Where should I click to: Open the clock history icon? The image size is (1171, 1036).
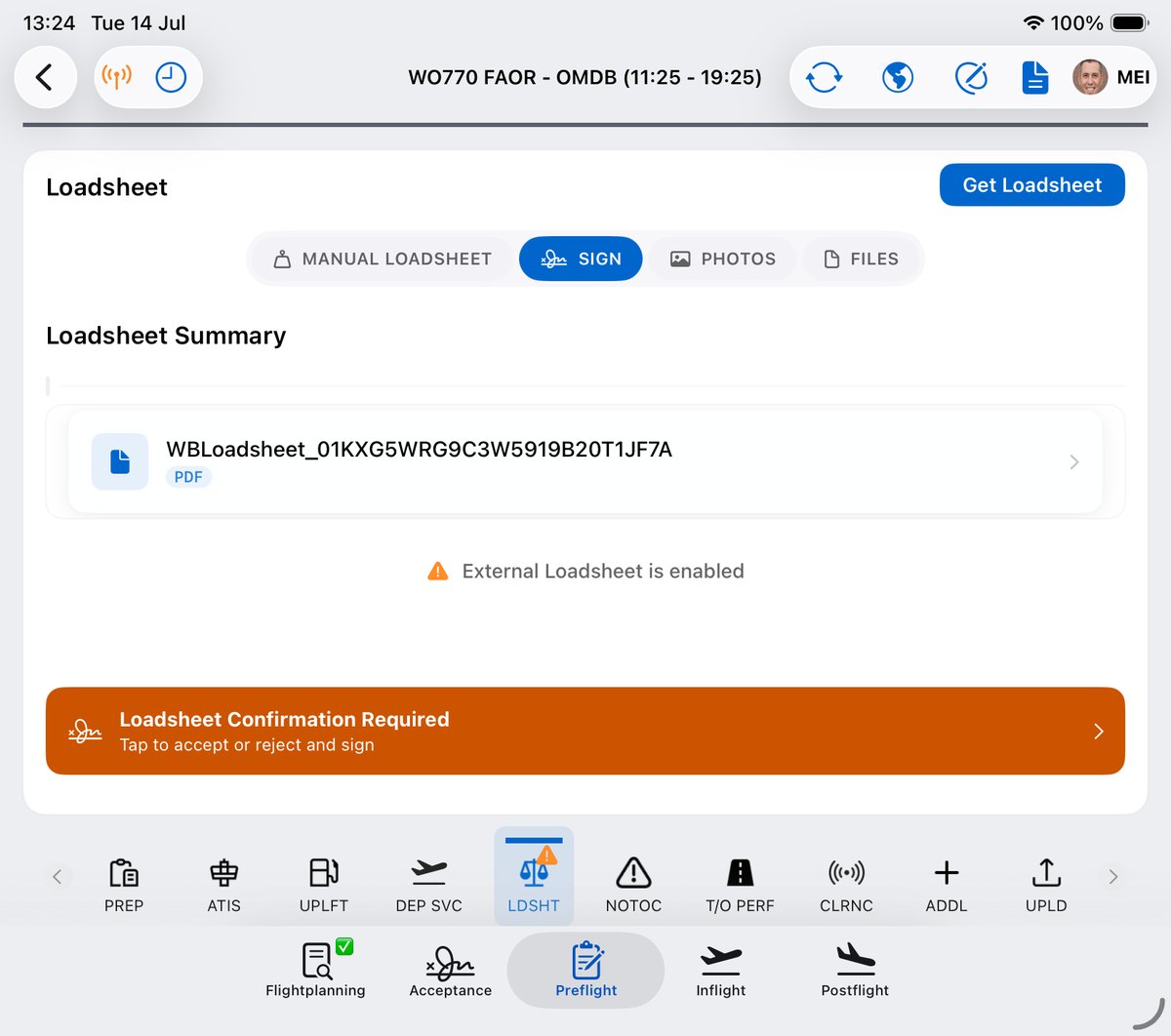[x=171, y=77]
